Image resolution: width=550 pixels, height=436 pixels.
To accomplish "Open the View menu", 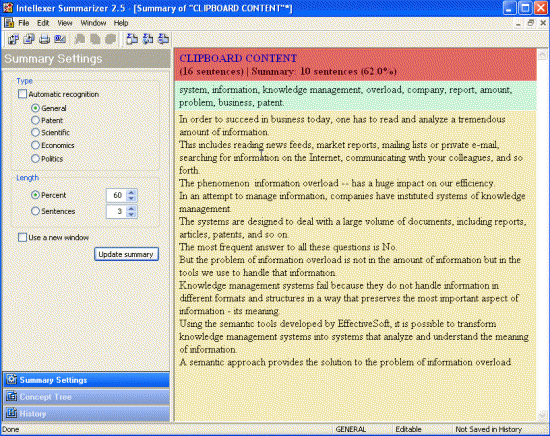I will (x=65, y=23).
